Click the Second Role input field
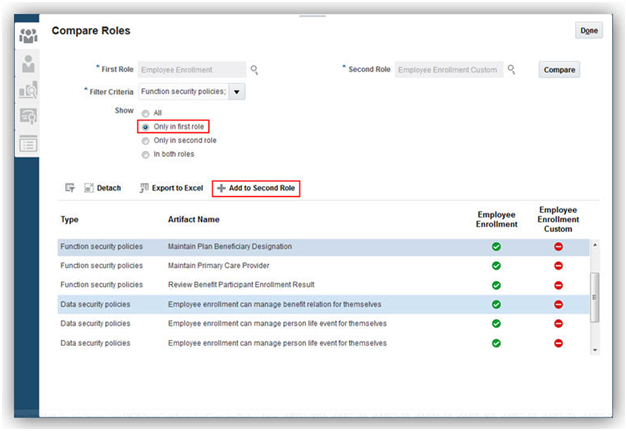The height and width of the screenshot is (431, 627). pos(447,70)
